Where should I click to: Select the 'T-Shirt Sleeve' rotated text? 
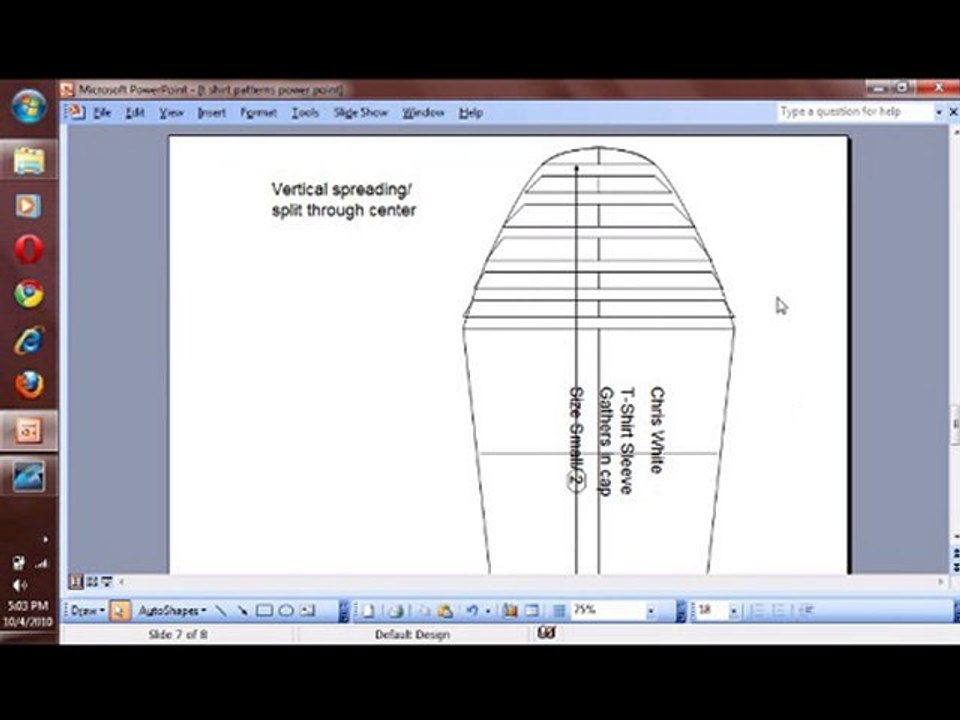[x=627, y=440]
